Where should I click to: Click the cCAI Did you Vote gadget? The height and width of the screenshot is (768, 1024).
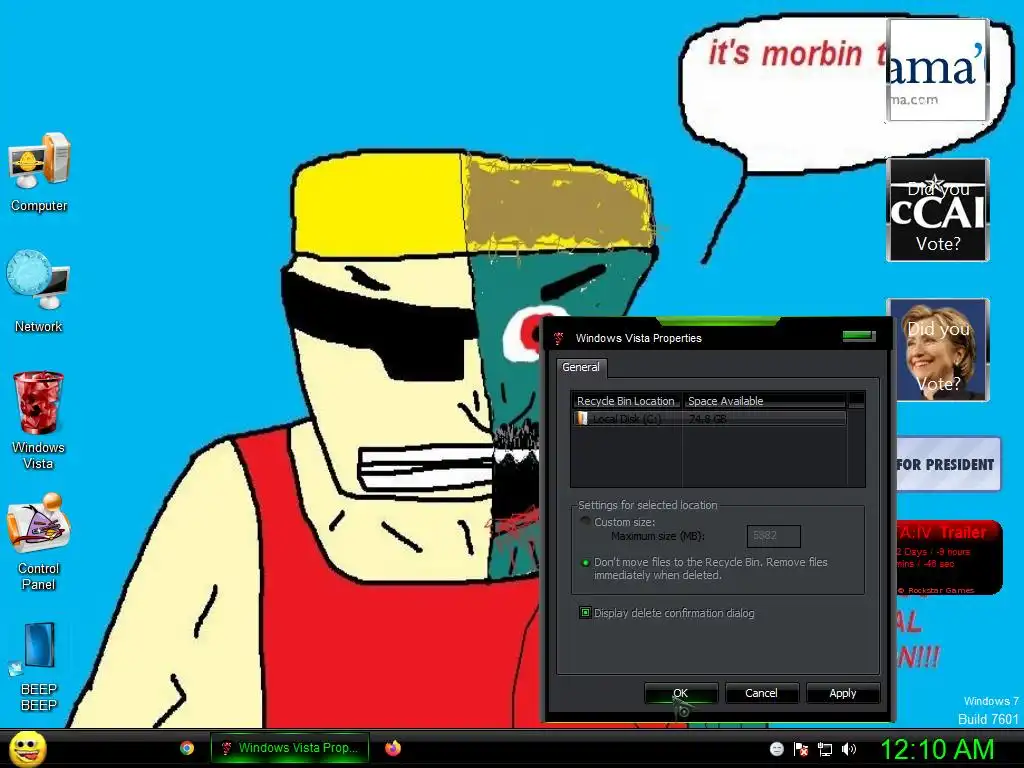point(938,210)
